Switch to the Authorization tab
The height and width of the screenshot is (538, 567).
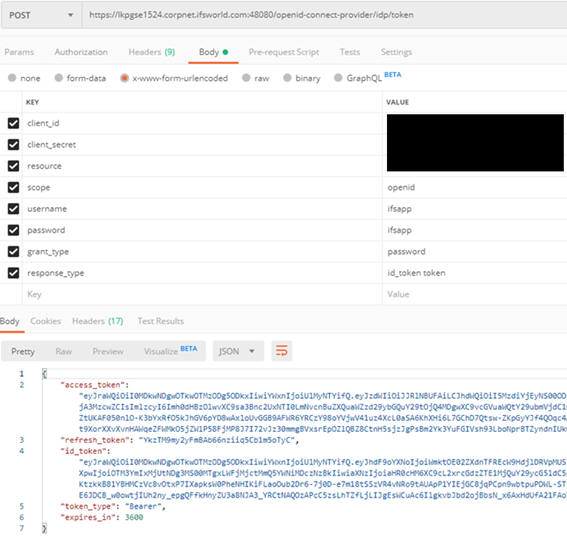[x=81, y=52]
